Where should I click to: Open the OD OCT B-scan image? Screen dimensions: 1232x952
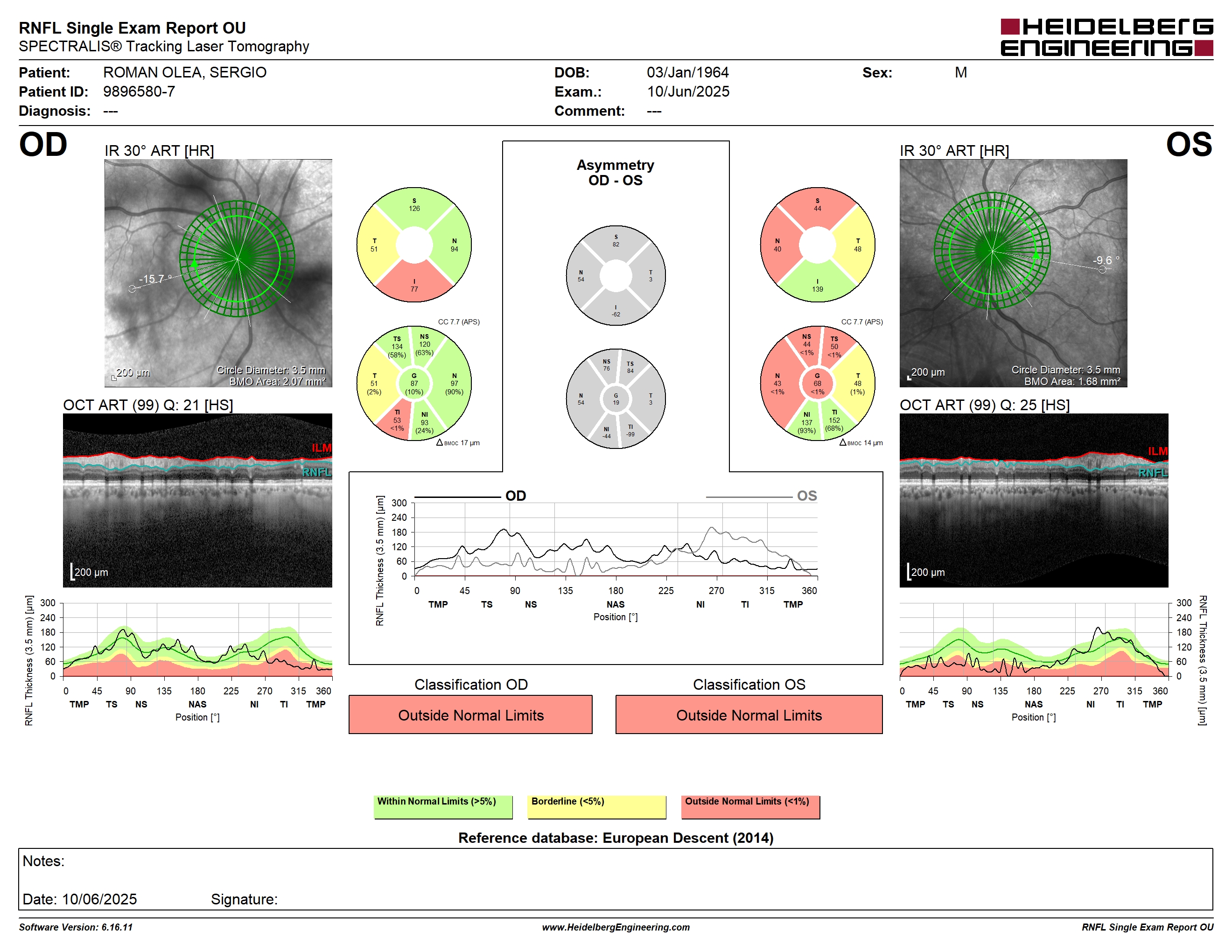coord(197,500)
